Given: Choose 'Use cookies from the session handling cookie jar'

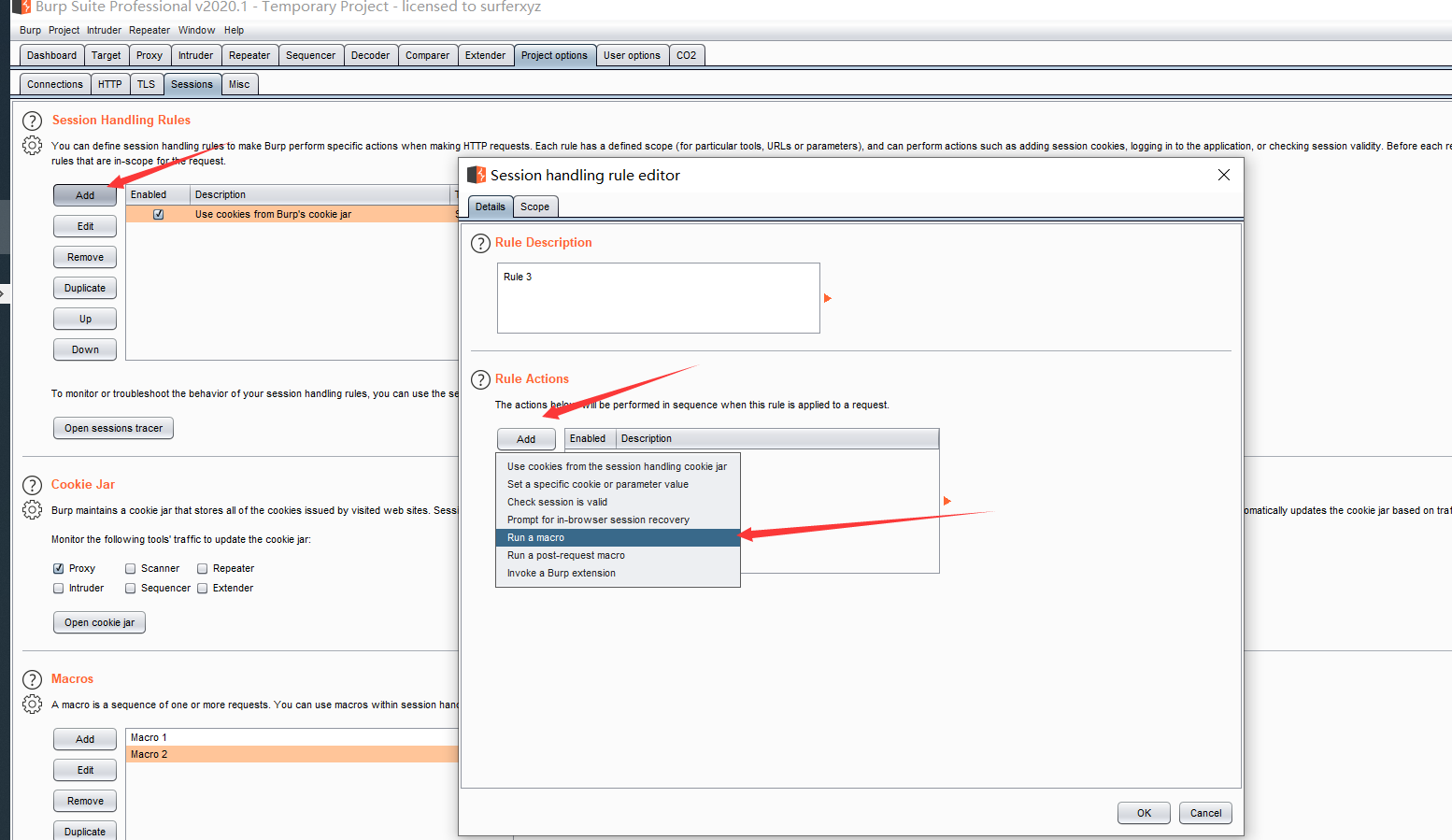Looking at the screenshot, I should point(618,466).
